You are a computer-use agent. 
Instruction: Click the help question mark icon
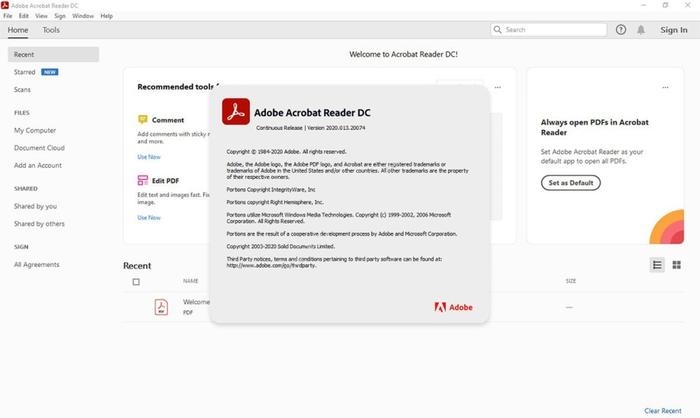[621, 30]
